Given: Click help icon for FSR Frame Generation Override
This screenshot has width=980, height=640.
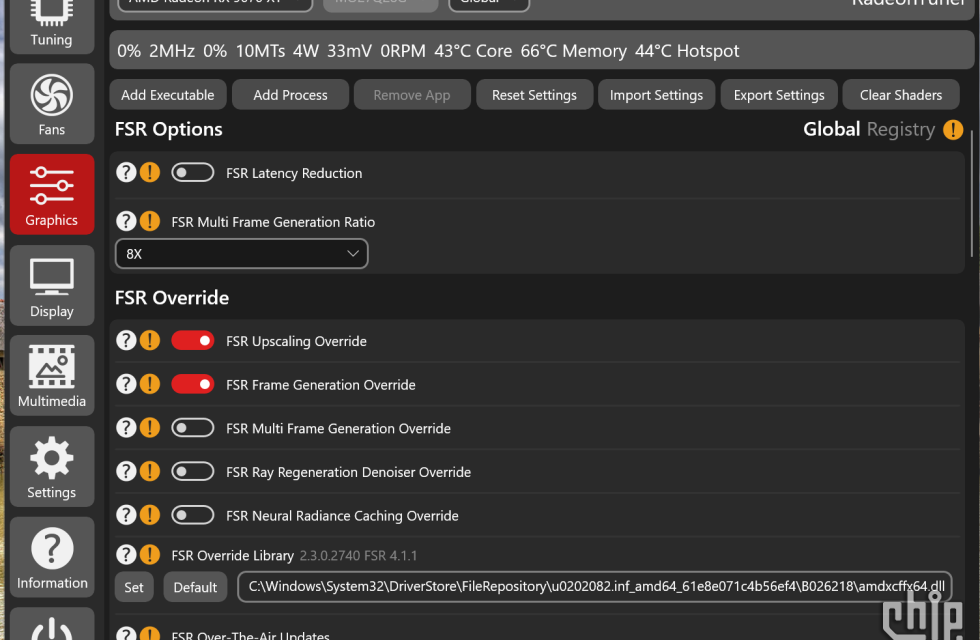Looking at the screenshot, I should (126, 384).
